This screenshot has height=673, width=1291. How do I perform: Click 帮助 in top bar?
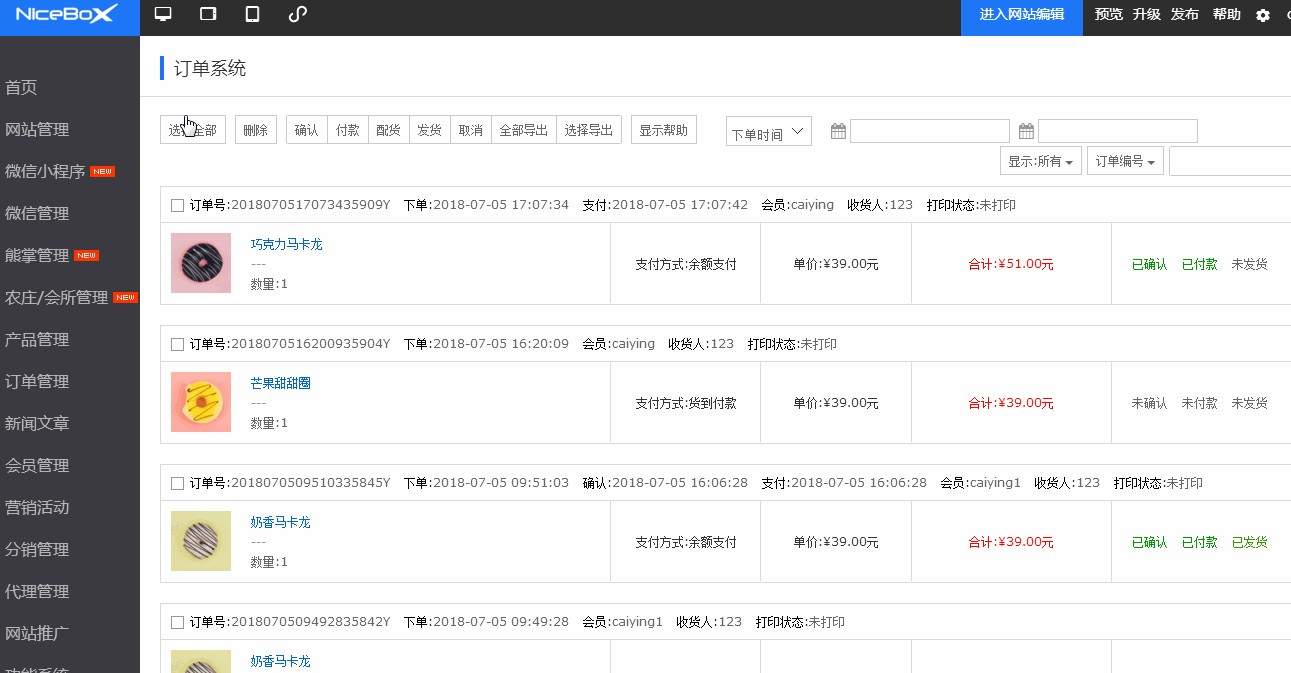(x=1227, y=15)
